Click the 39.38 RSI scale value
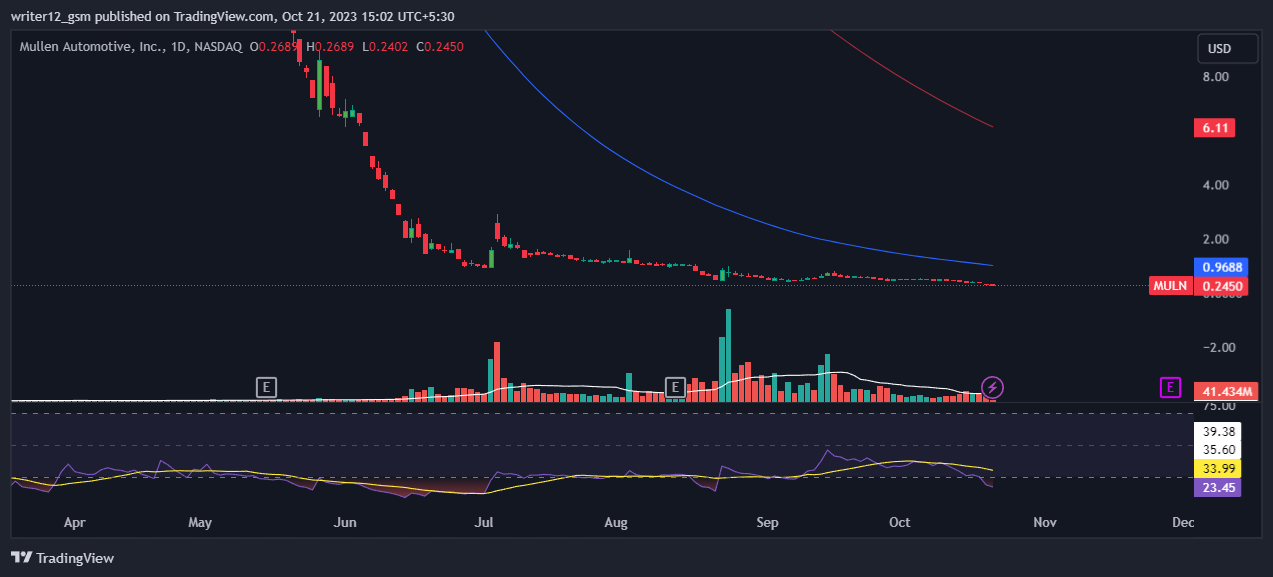The height and width of the screenshot is (577, 1273). [x=1218, y=431]
